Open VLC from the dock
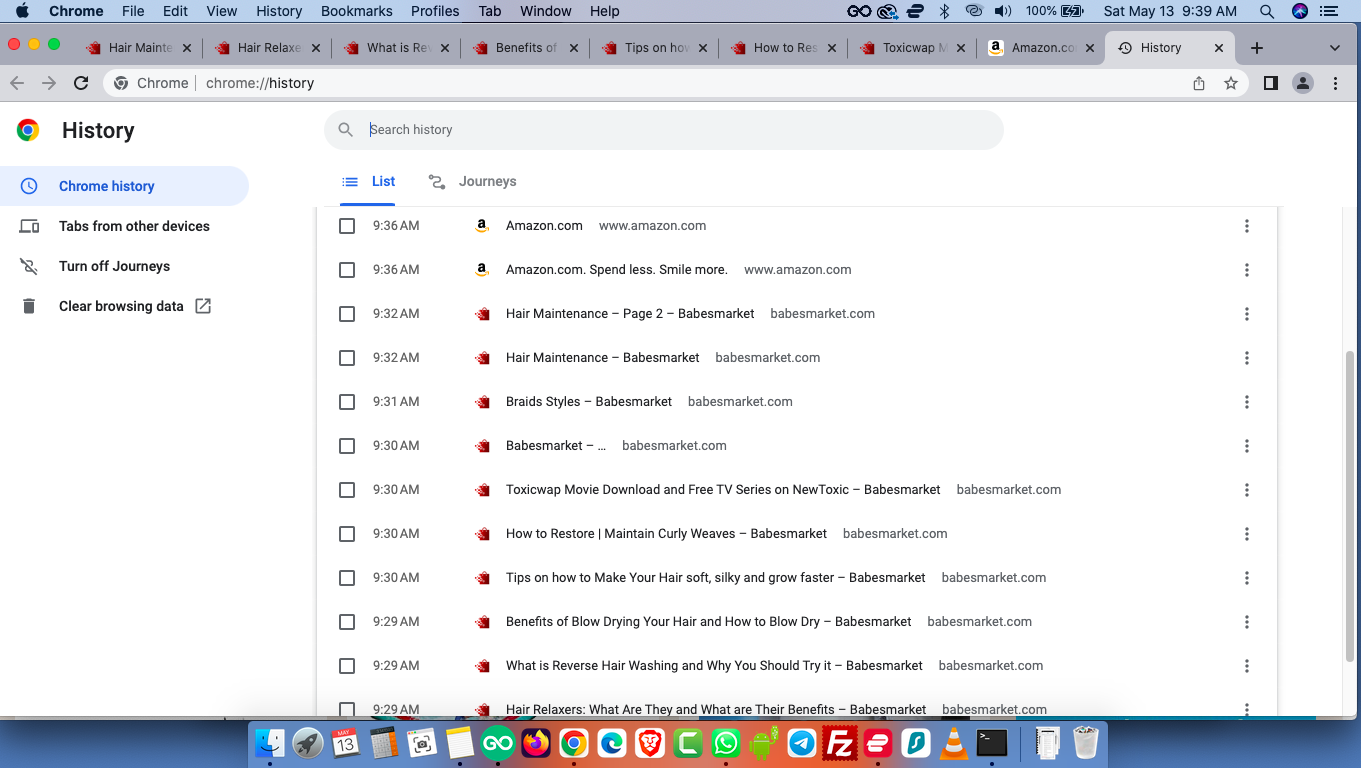 point(951,744)
